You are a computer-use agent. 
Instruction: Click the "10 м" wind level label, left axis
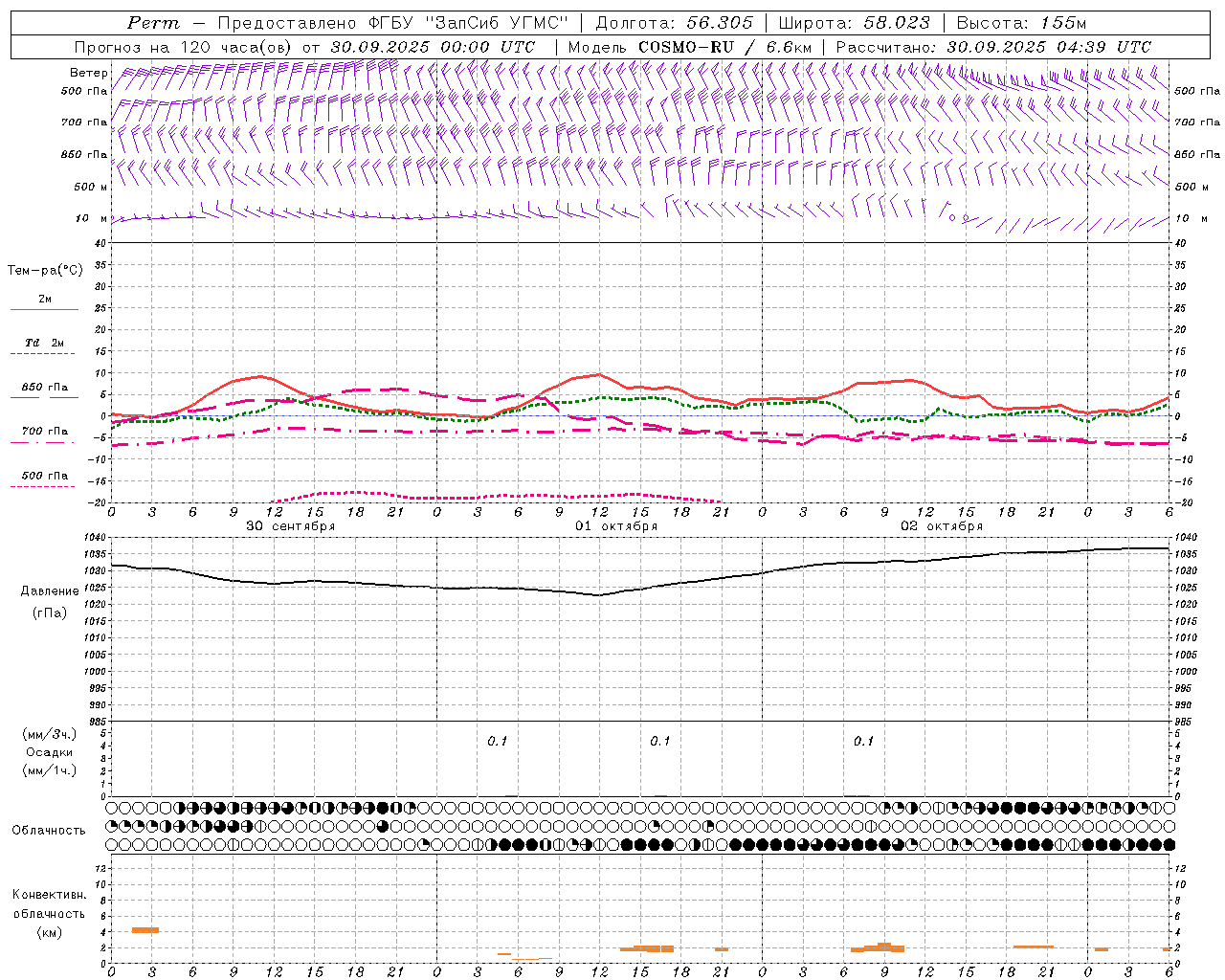92,218
